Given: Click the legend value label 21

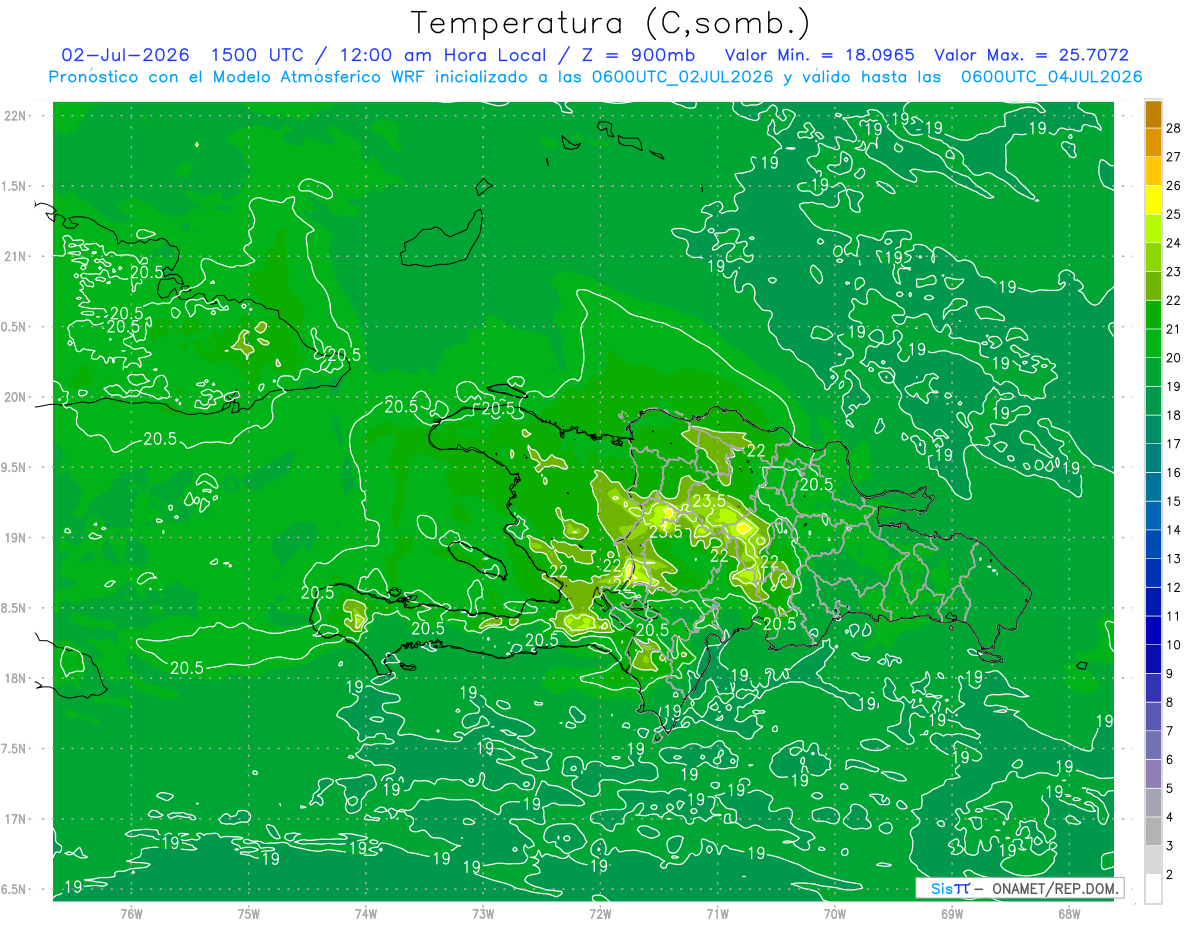Looking at the screenshot, I should click(1173, 329).
